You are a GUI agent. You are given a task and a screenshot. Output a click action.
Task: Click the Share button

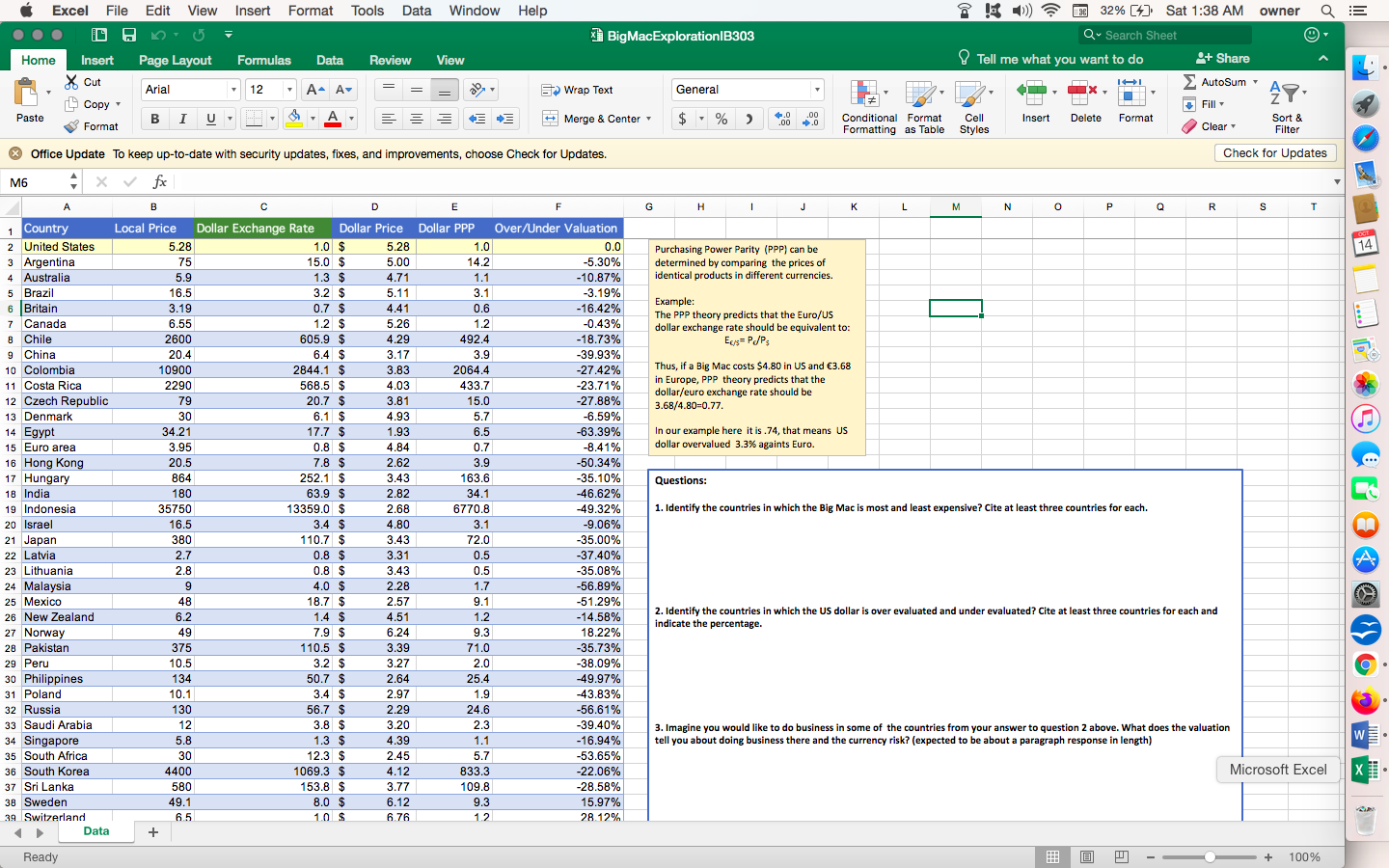(x=1222, y=60)
